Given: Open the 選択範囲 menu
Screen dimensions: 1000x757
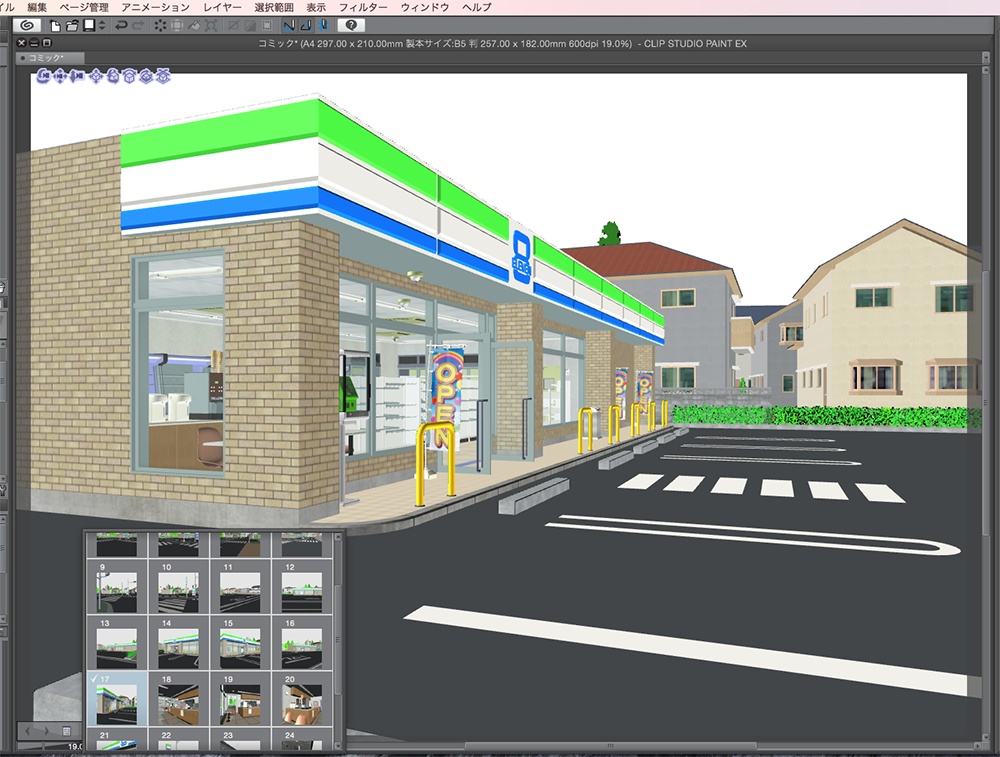Looking at the screenshot, I should [x=274, y=7].
